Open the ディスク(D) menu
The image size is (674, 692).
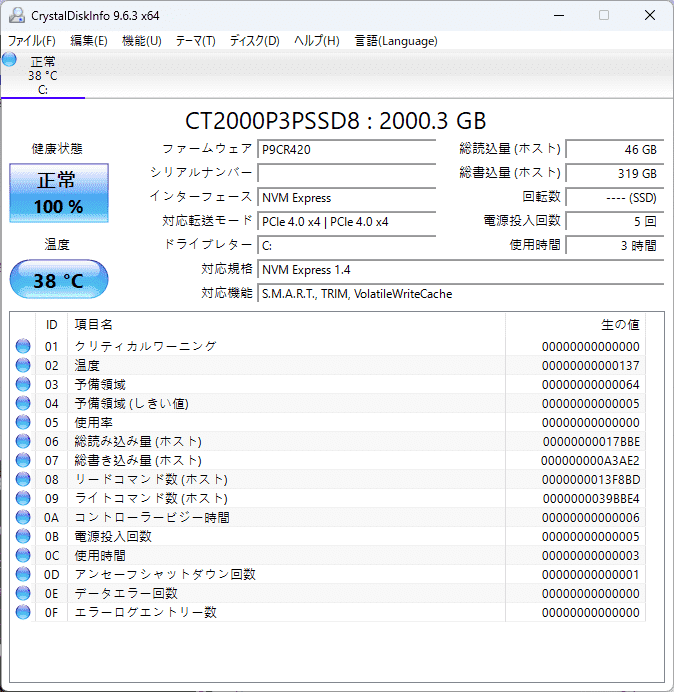tap(255, 41)
